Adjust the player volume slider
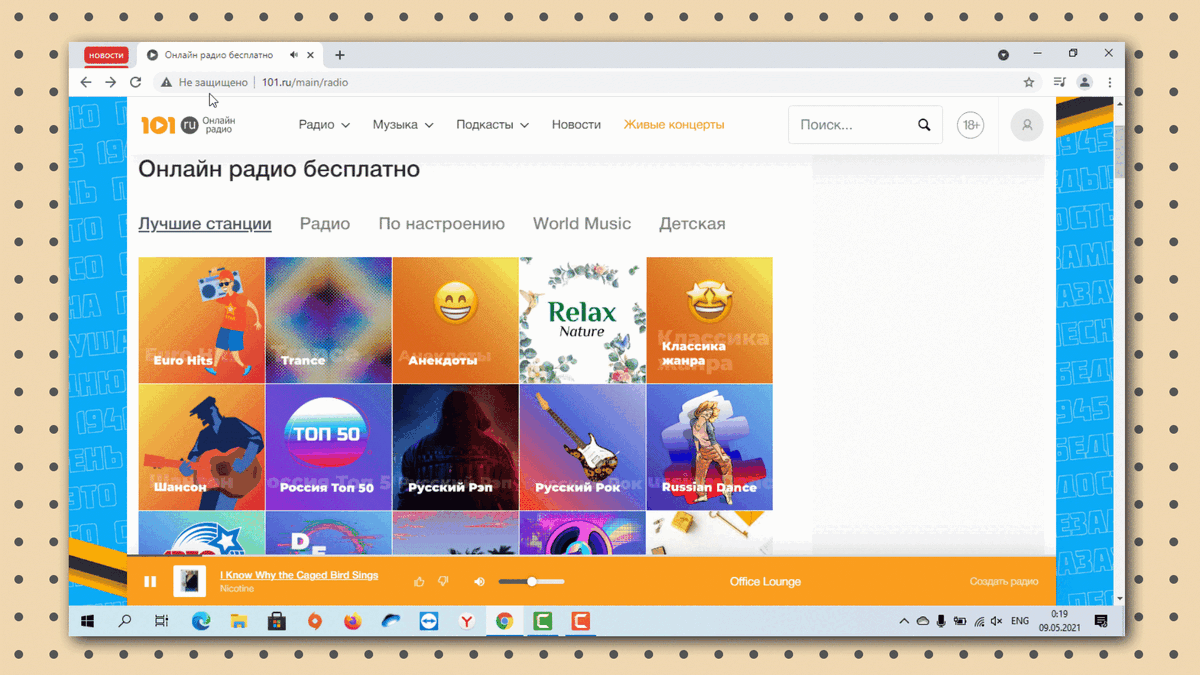The height and width of the screenshot is (675, 1200). 531,581
